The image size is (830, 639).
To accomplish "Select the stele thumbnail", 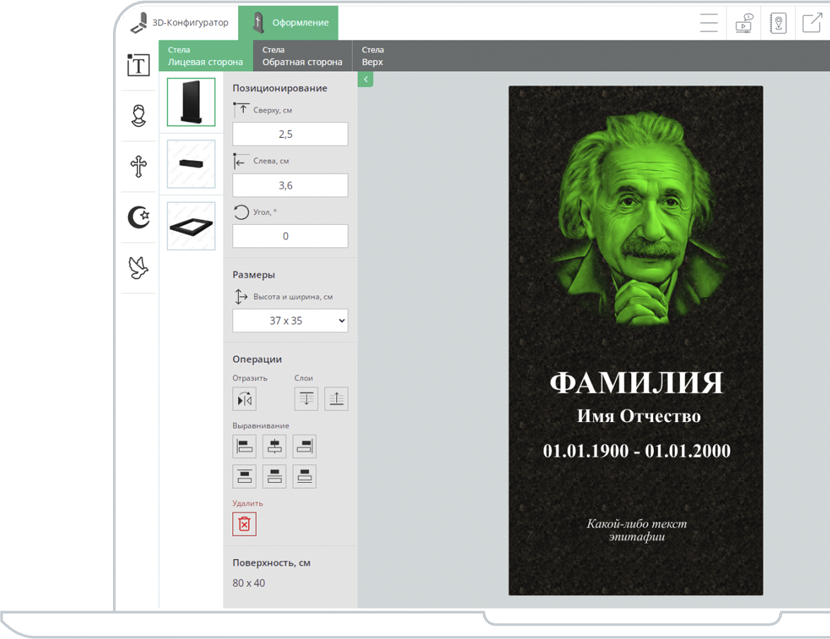I will (191, 102).
